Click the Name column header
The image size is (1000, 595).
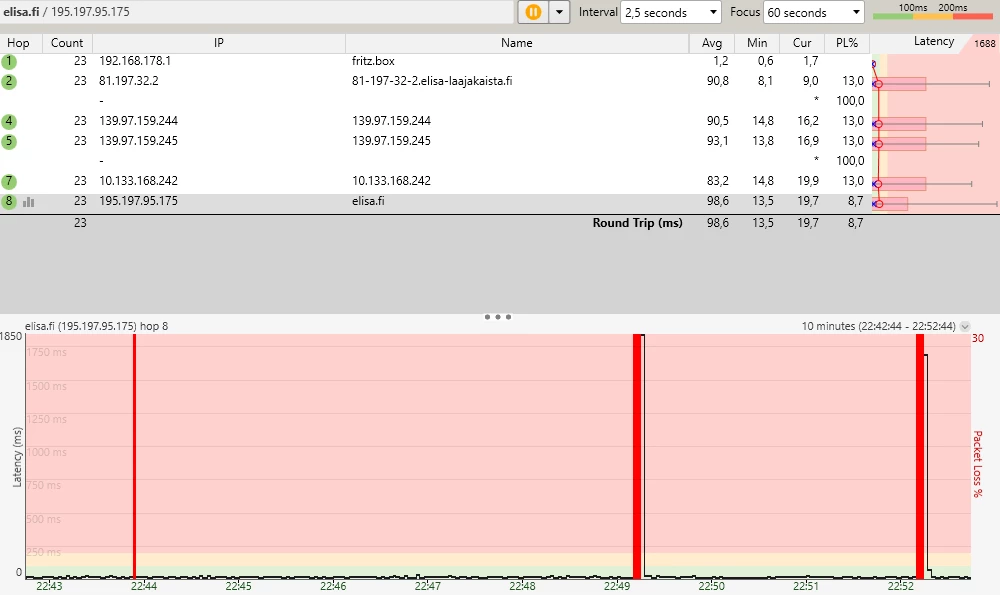(517, 43)
